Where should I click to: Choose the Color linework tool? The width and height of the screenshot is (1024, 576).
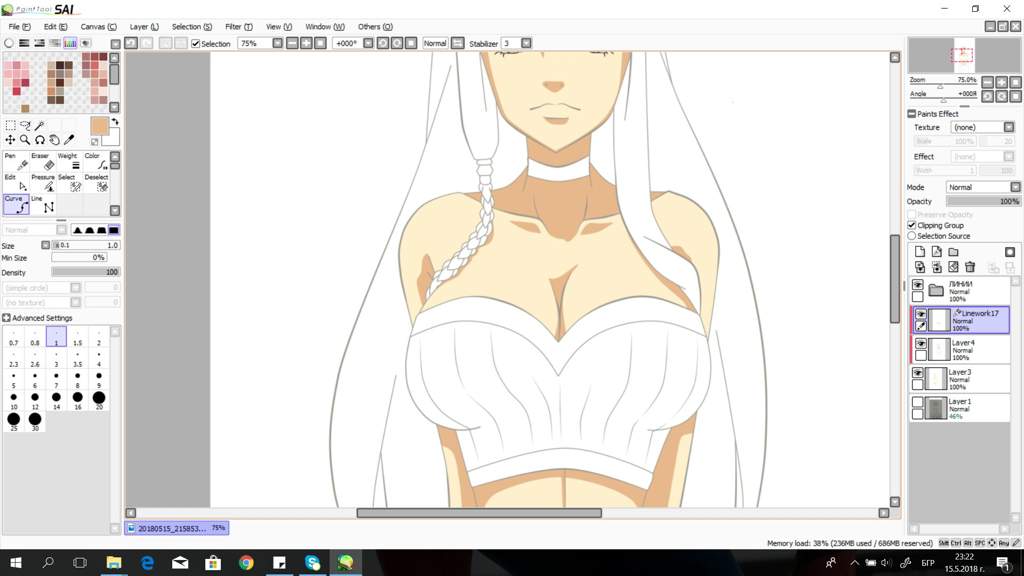point(96,161)
